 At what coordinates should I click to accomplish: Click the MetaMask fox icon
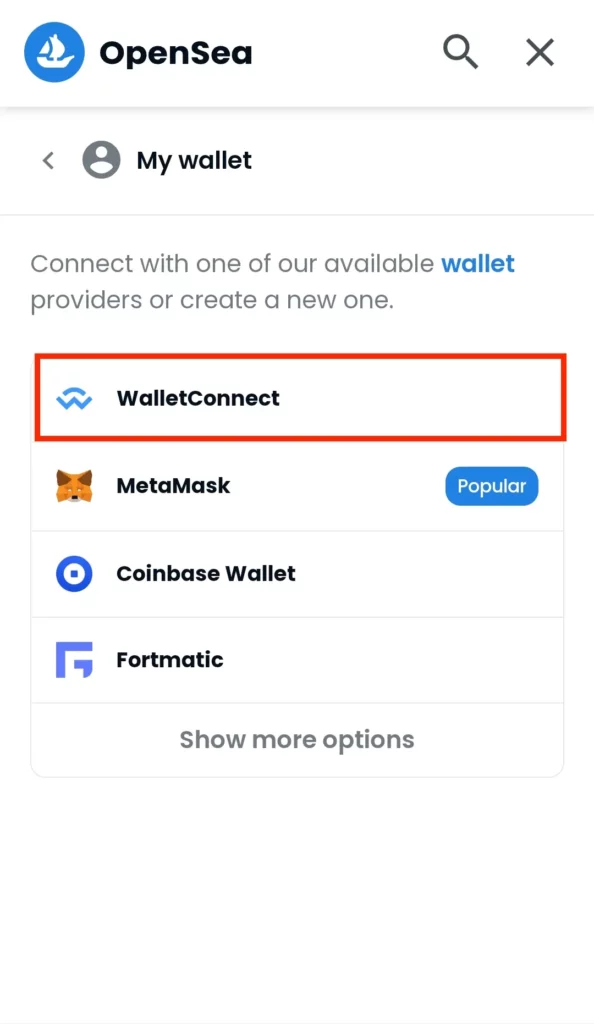click(74, 486)
